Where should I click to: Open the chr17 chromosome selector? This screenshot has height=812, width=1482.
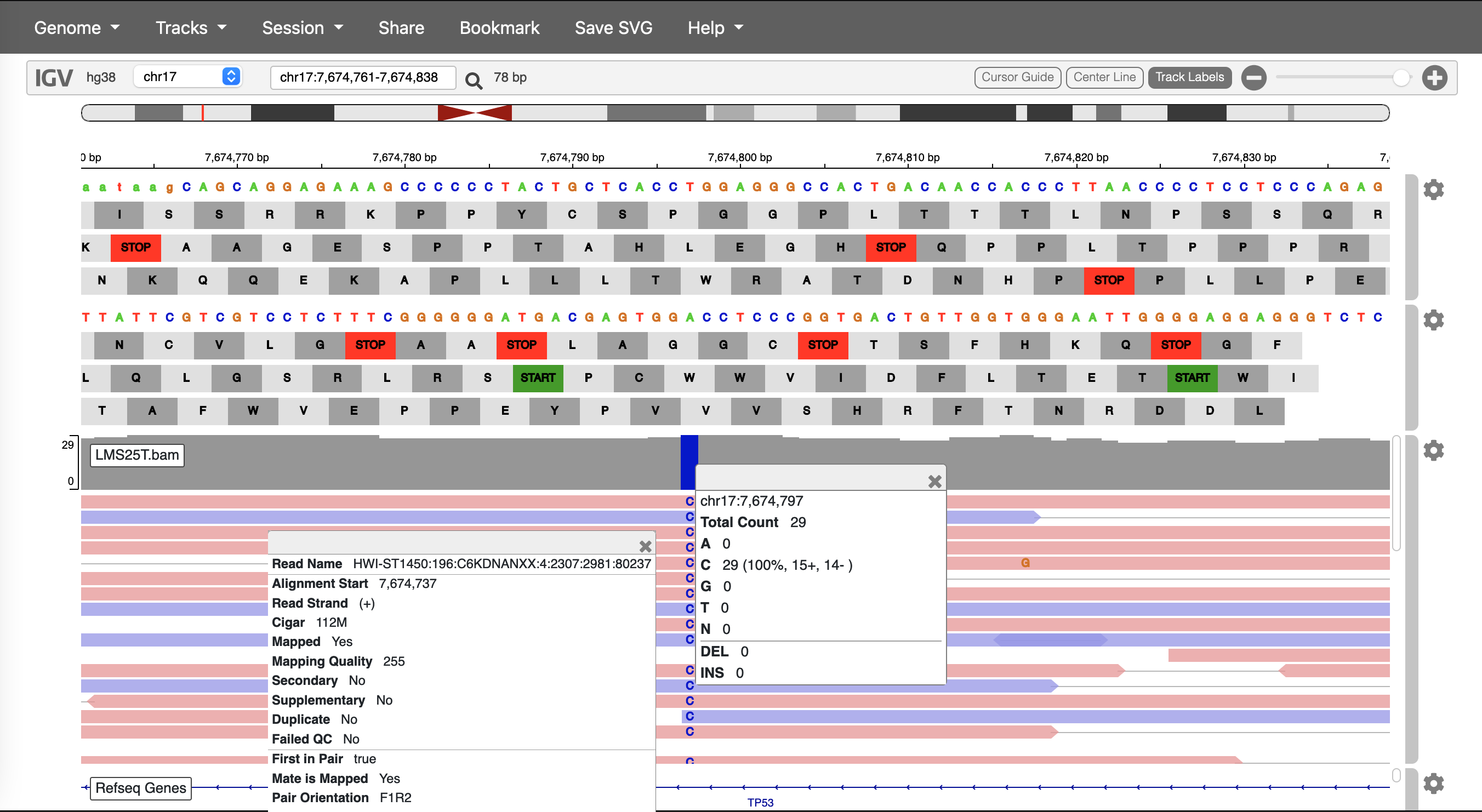pos(187,77)
